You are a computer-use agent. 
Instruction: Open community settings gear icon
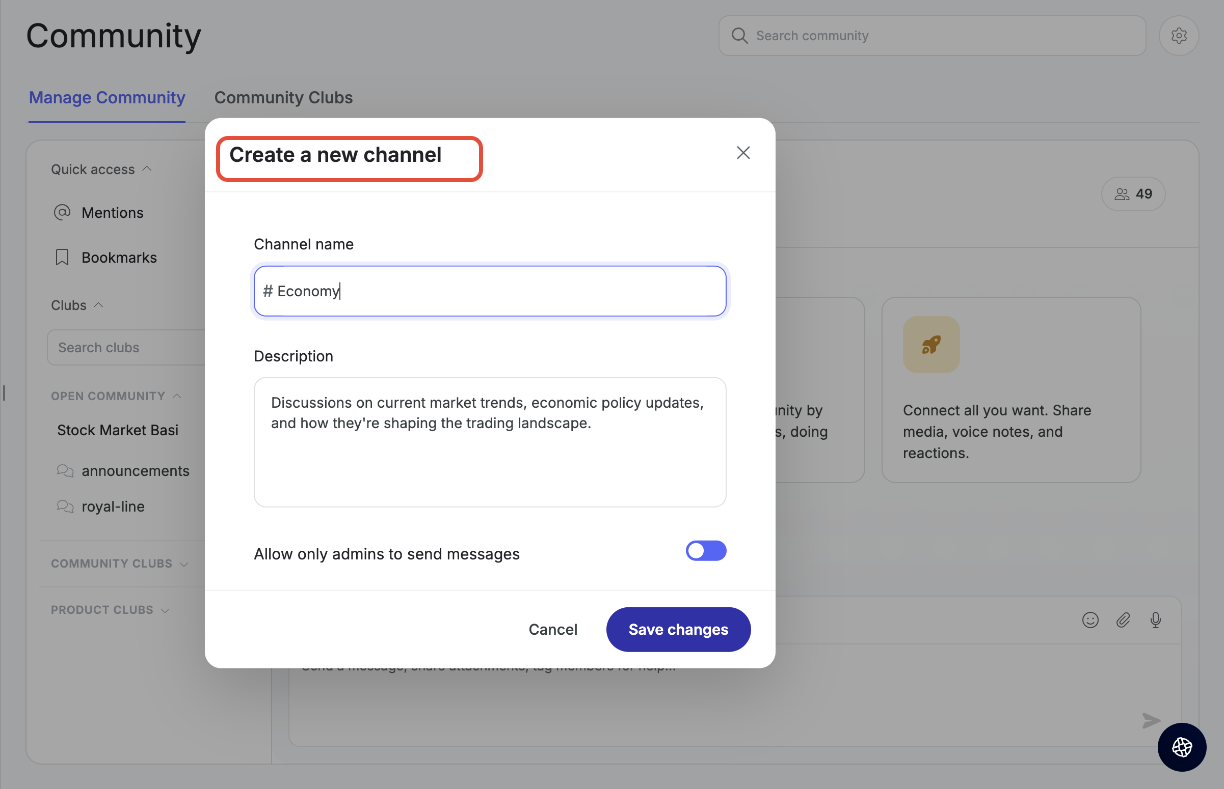pos(1179,36)
